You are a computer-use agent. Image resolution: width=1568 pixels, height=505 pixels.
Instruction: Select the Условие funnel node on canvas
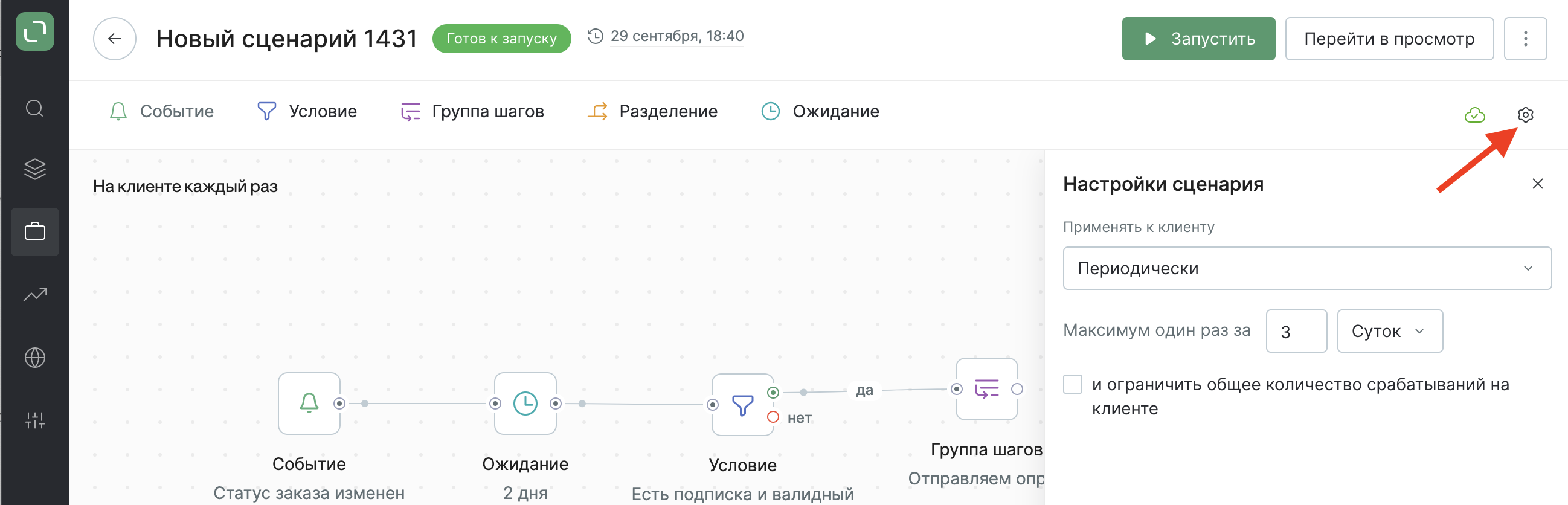(x=742, y=404)
